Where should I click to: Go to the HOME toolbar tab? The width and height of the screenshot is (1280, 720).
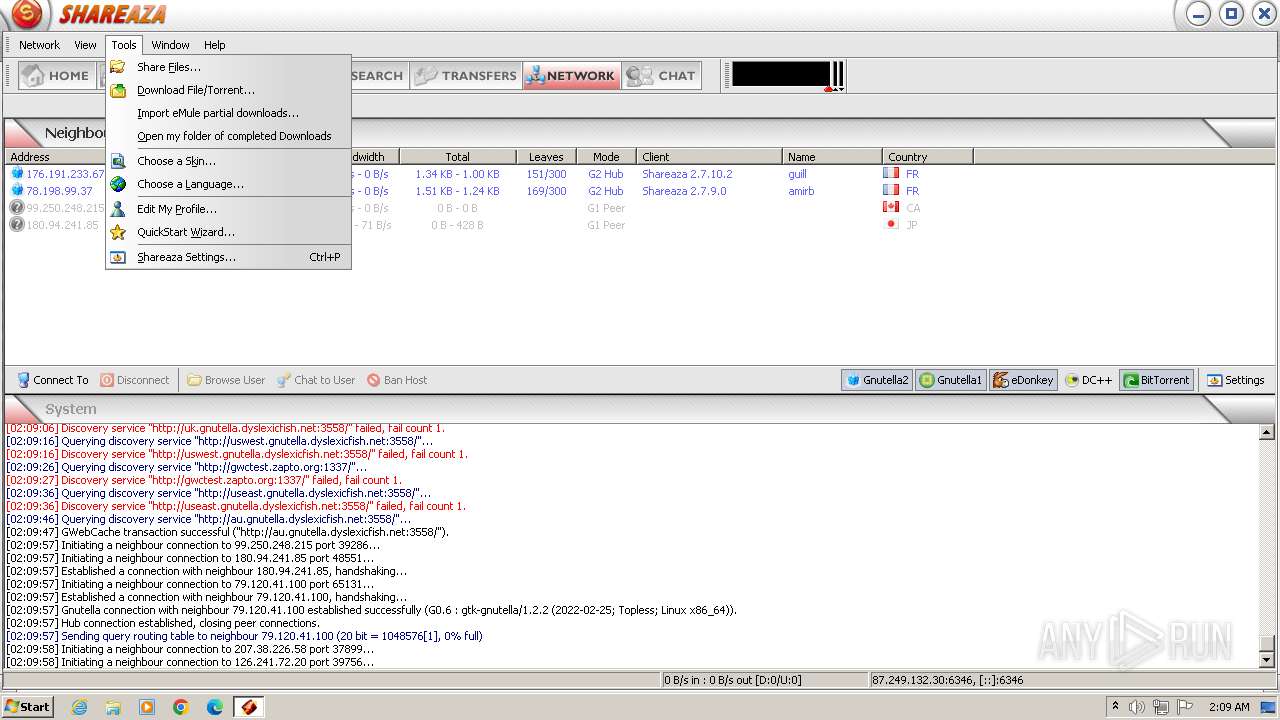(x=57, y=76)
